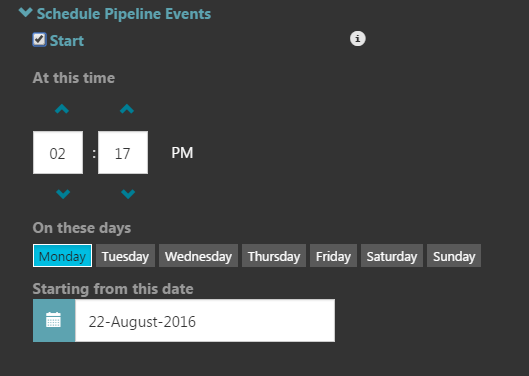Decrease the hour with down arrow

pyautogui.click(x=63, y=194)
